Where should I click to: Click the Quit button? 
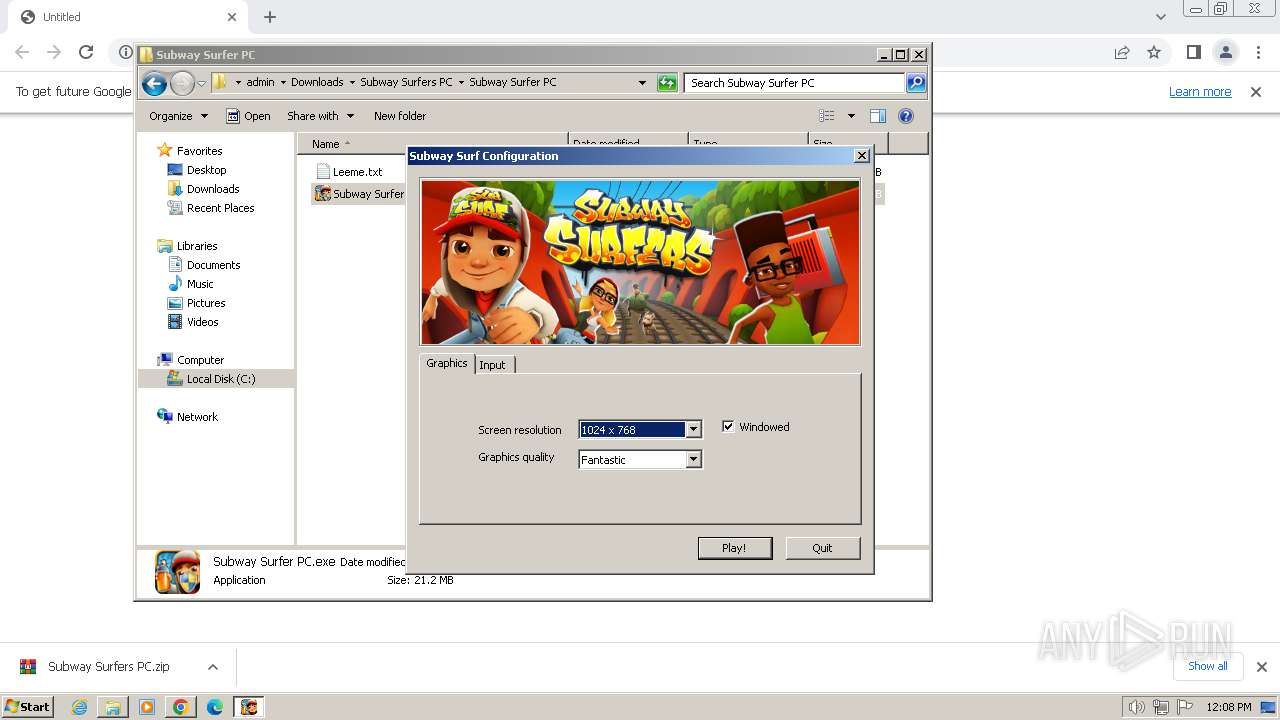(822, 548)
